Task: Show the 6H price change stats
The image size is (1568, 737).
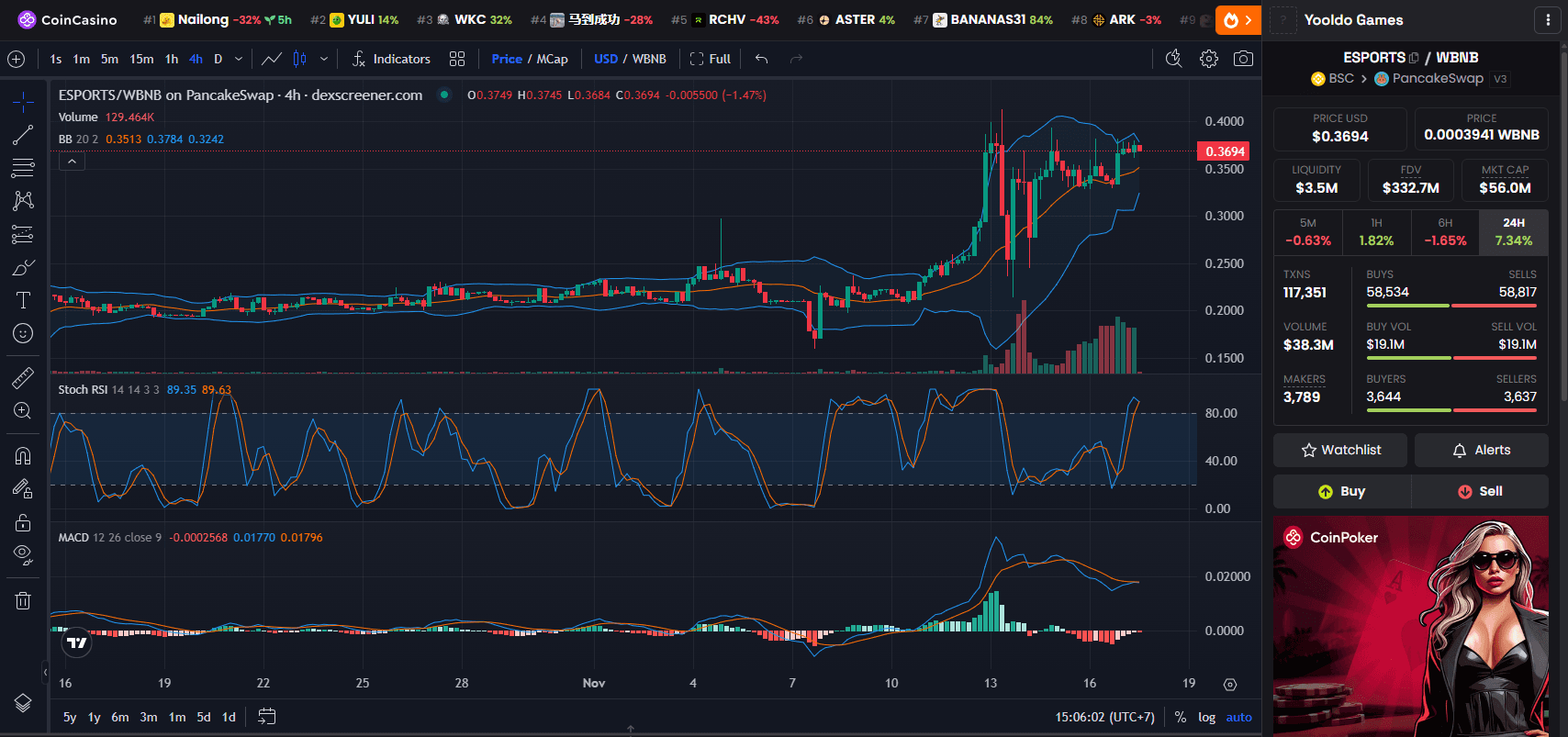Action: [x=1445, y=232]
